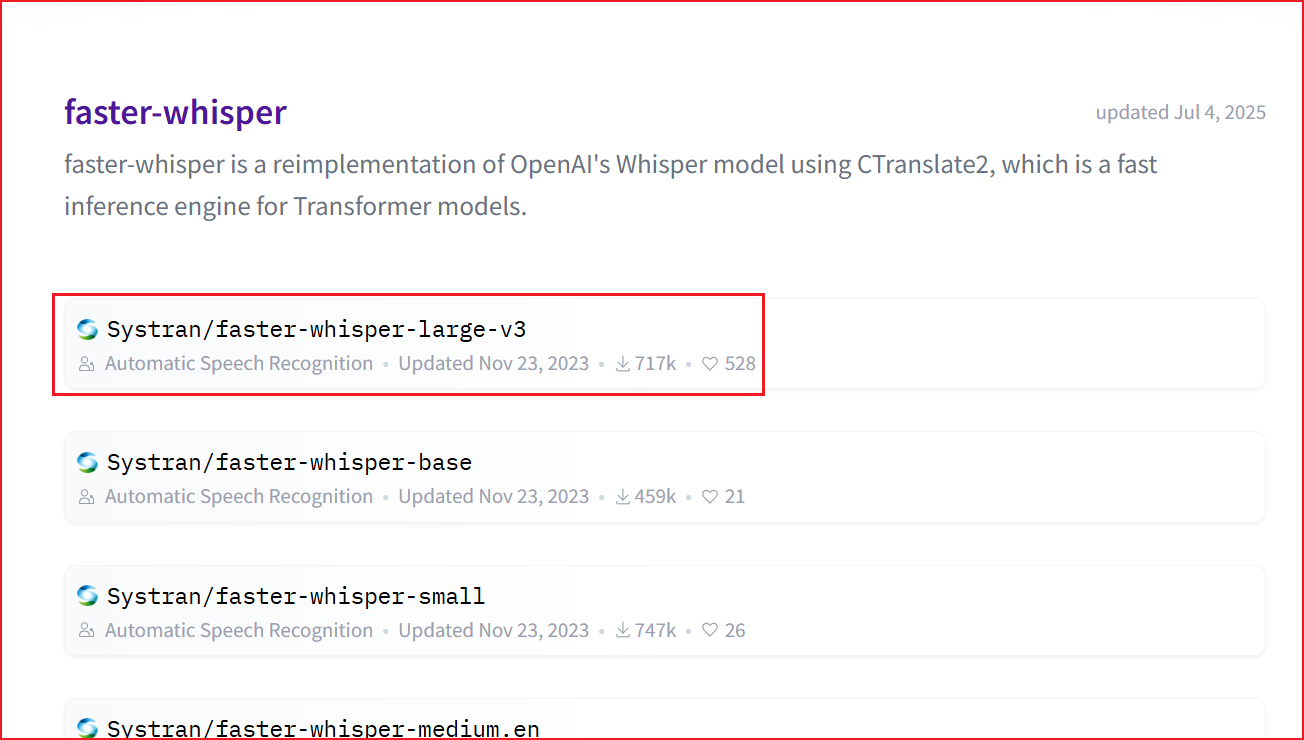
Task: Click the download icon next to 747k
Action: click(x=622, y=631)
